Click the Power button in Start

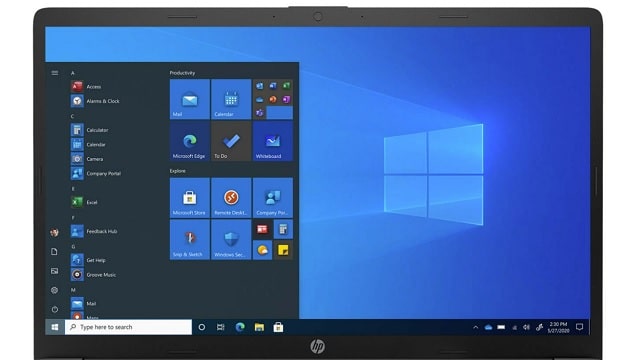pyautogui.click(x=54, y=309)
